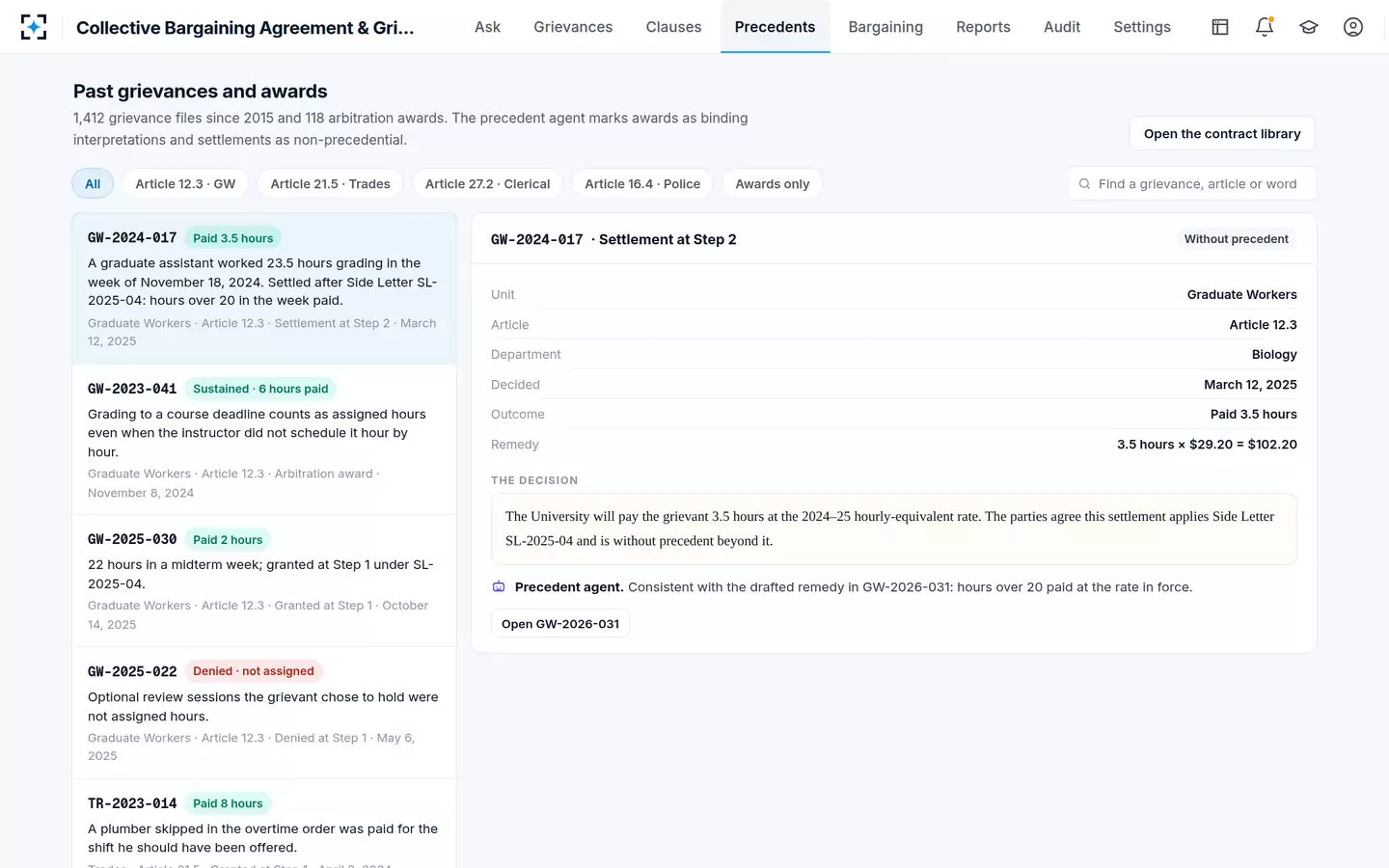
Task: Toggle the Awards only filter
Action: tap(773, 184)
